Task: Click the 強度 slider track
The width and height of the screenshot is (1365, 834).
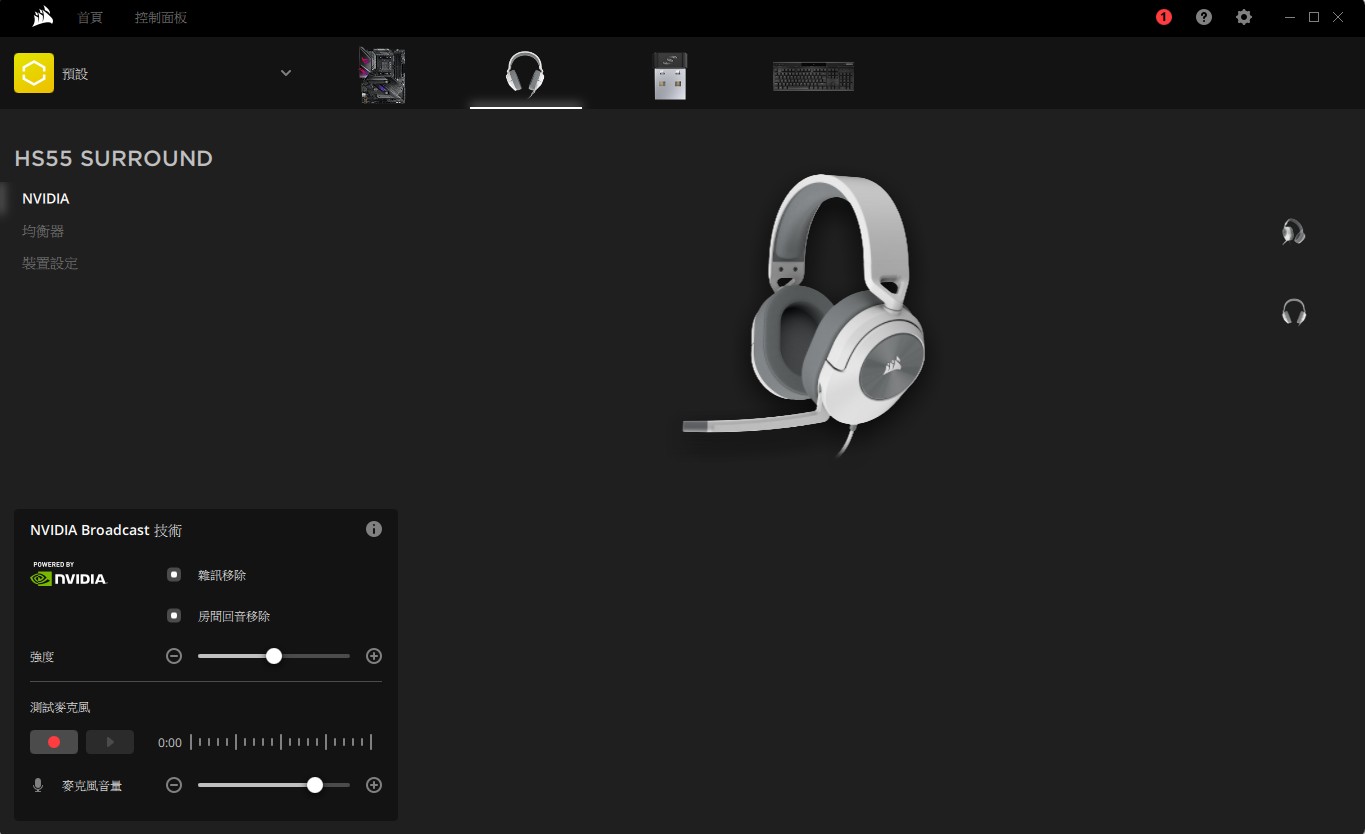Action: point(274,656)
